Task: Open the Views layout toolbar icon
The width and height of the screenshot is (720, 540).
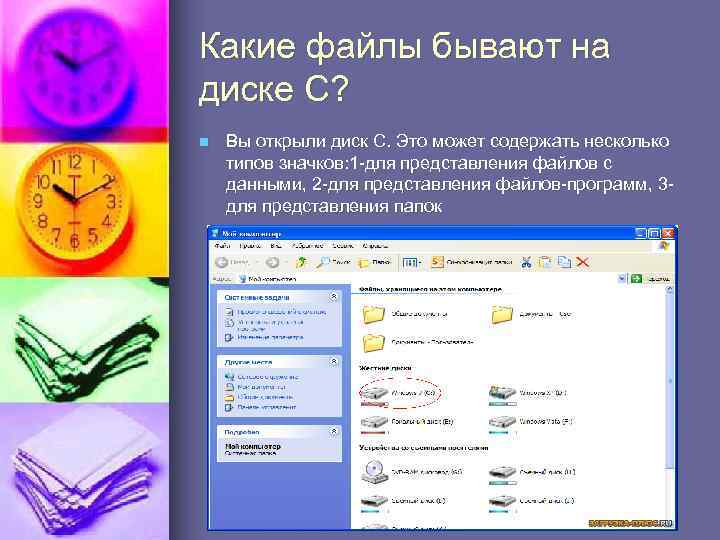Action: 409,263
